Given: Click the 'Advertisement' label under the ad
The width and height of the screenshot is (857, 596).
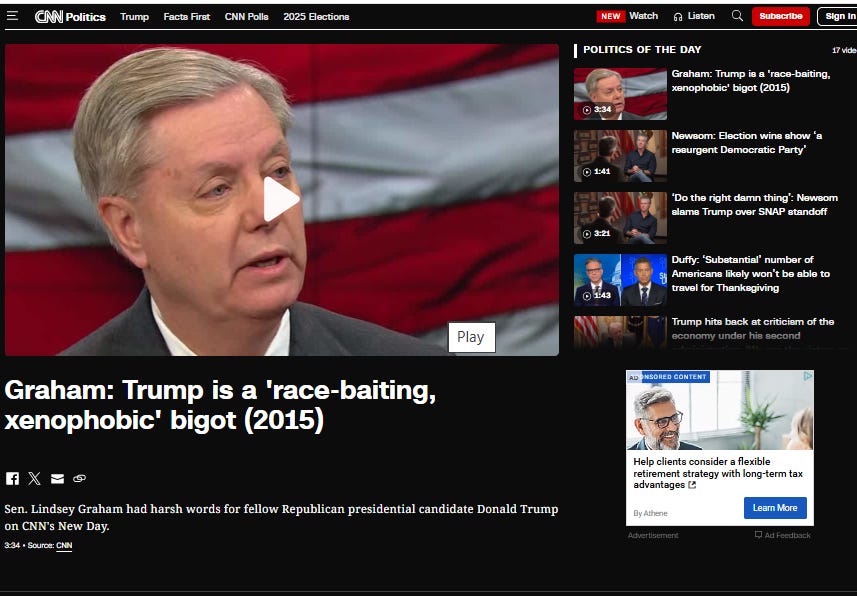Looking at the screenshot, I should 653,535.
